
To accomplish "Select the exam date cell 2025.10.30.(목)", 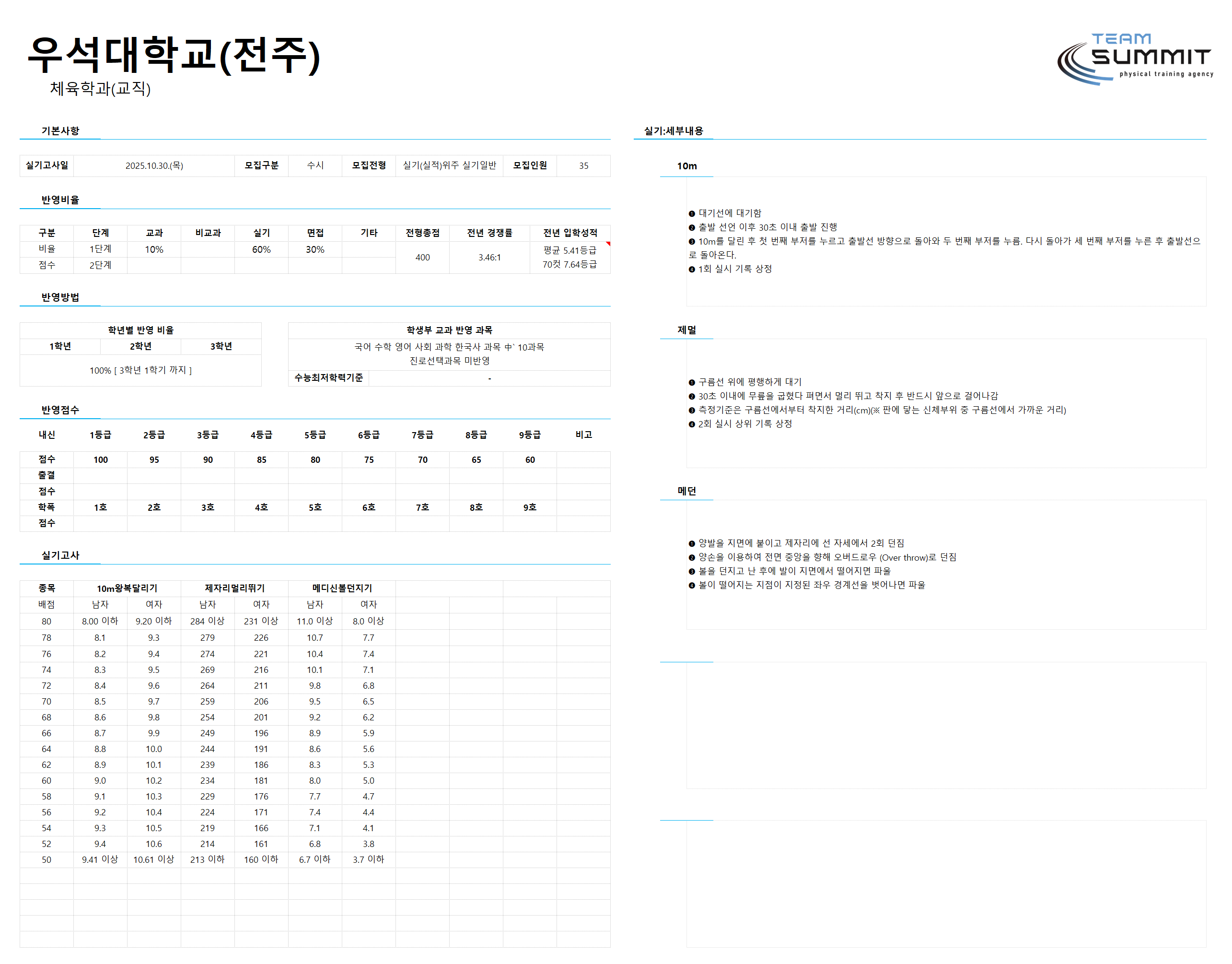I will tap(154, 165).
